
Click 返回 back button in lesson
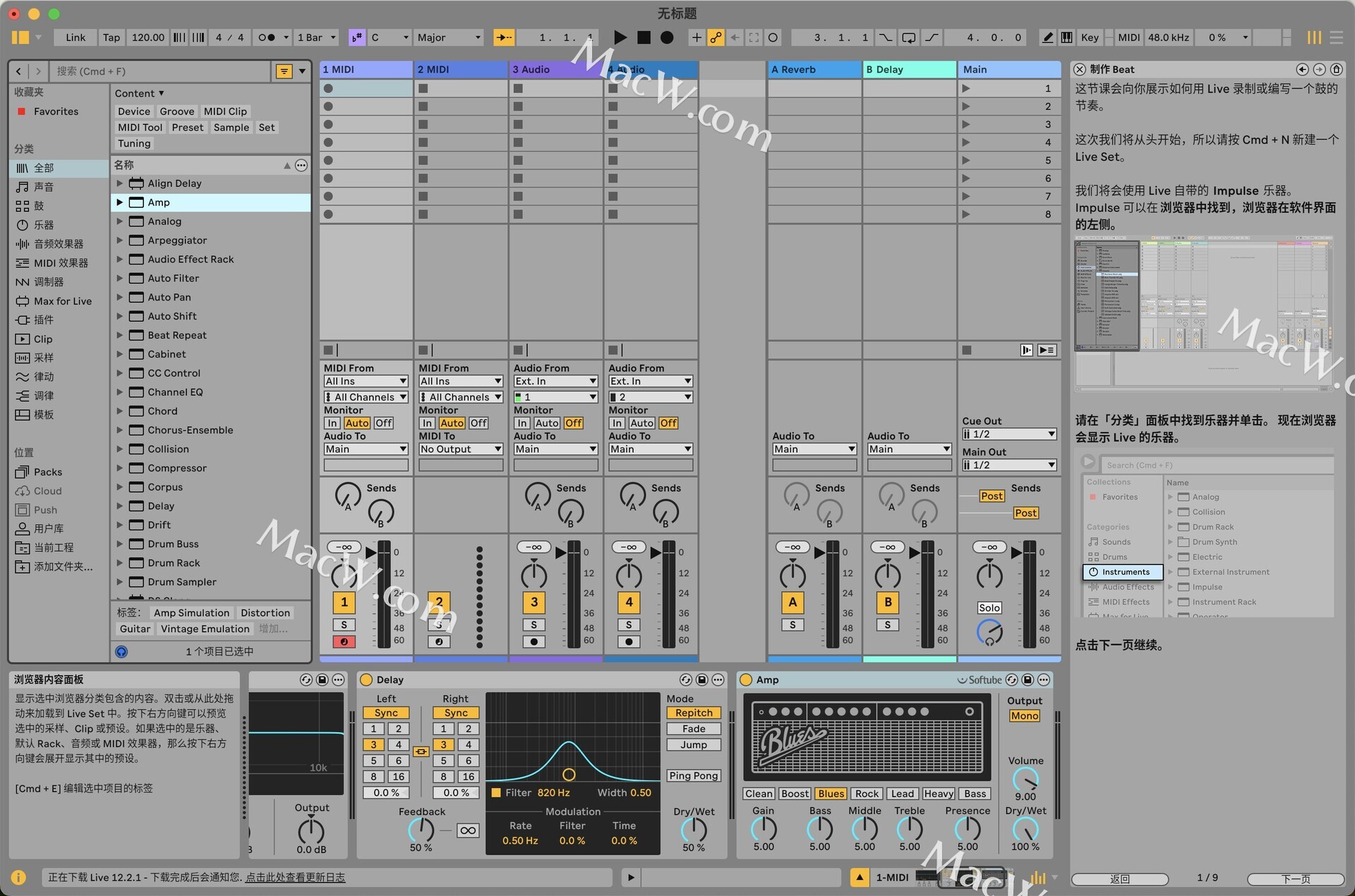pyautogui.click(x=1120, y=878)
